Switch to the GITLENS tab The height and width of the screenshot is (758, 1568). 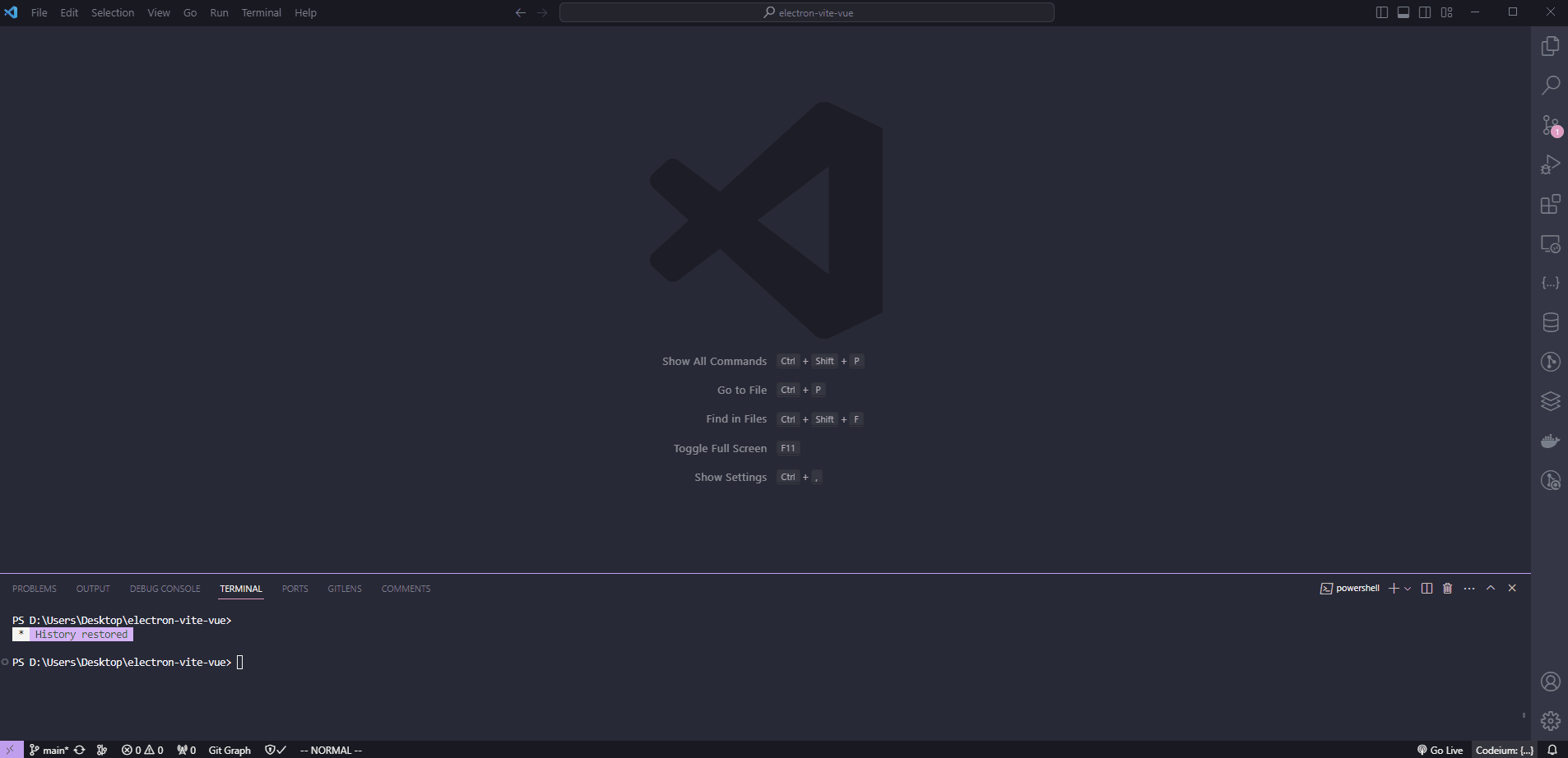coord(345,589)
